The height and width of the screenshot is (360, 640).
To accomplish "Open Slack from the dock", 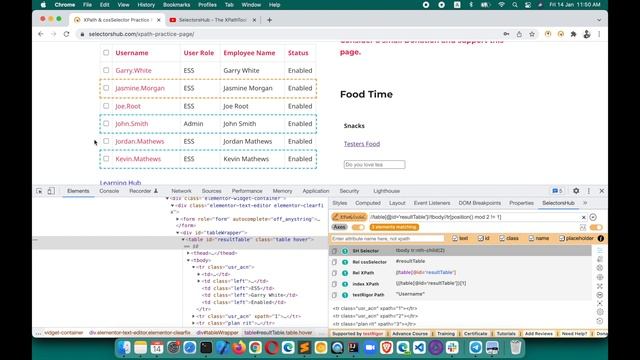I will click(x=452, y=347).
